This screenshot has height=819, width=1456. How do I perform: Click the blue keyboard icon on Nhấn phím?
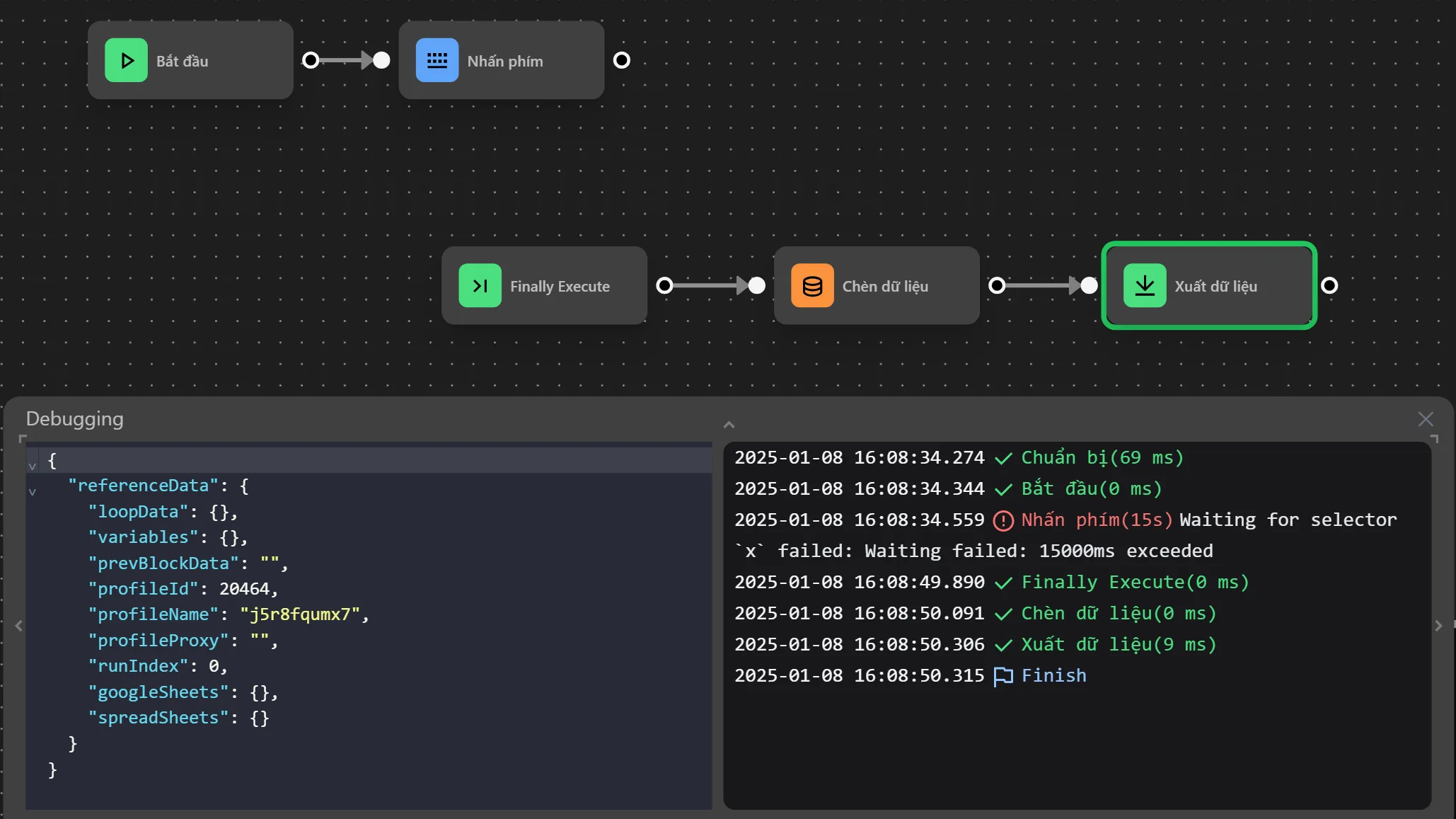(437, 61)
